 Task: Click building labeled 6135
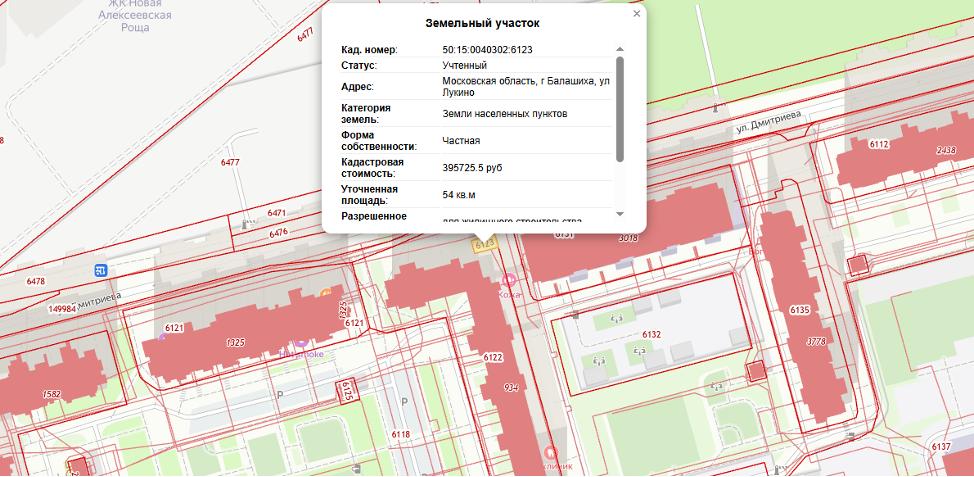point(799,310)
